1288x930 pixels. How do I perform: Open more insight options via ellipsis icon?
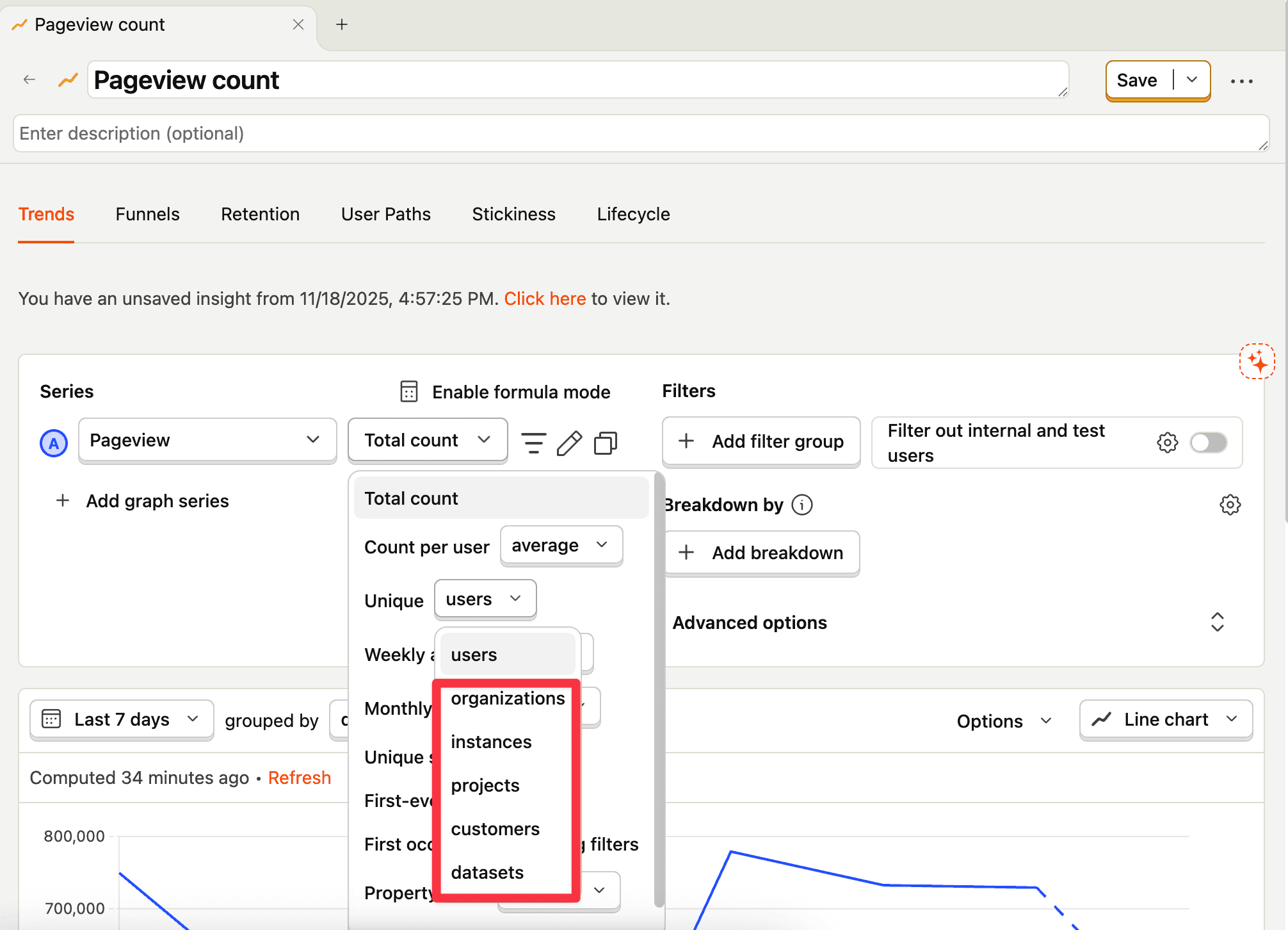point(1243,81)
